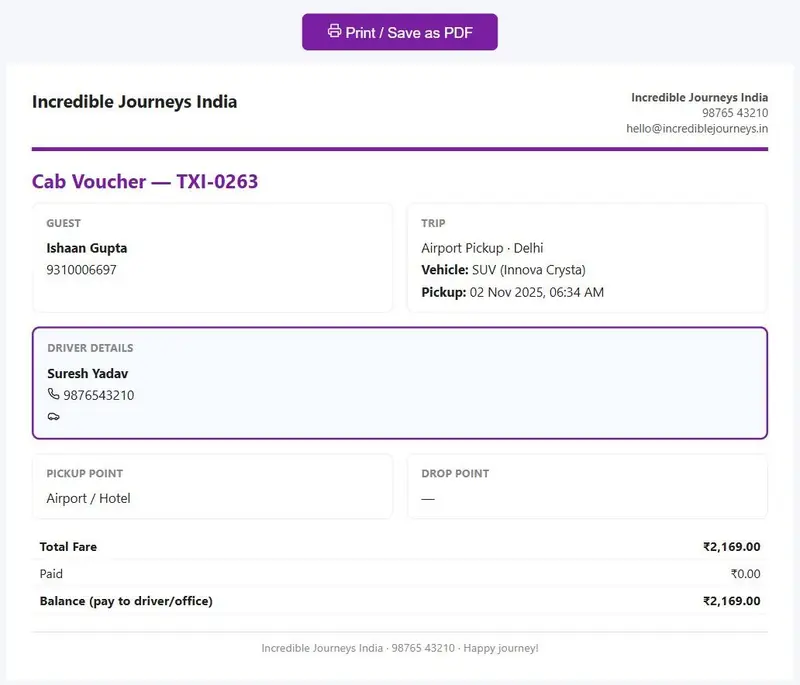Select the Total Fare amount ₹2,169.00

pos(732,547)
